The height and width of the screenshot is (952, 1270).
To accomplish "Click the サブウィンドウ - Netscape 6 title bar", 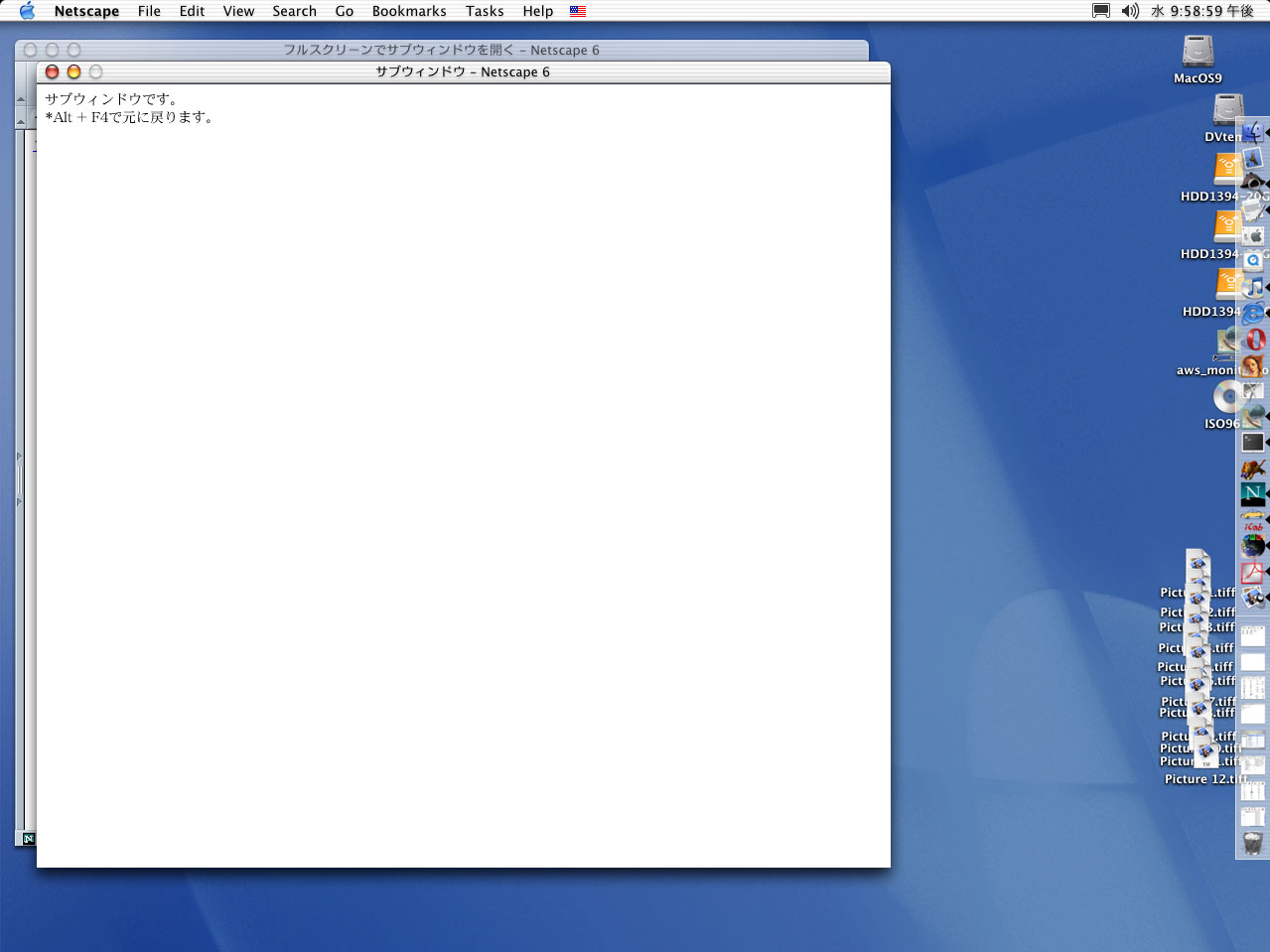I will [x=463, y=71].
